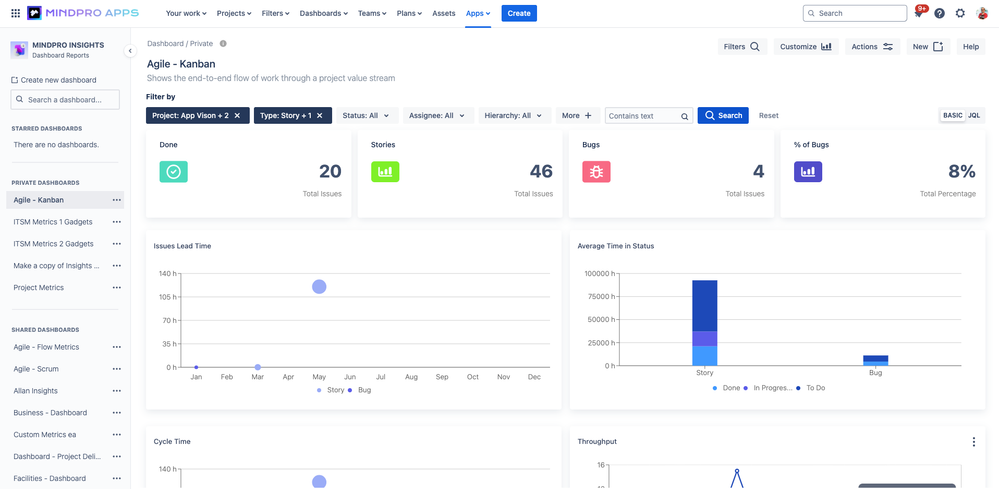
Task: Click the blue Search filter button
Action: 723,115
